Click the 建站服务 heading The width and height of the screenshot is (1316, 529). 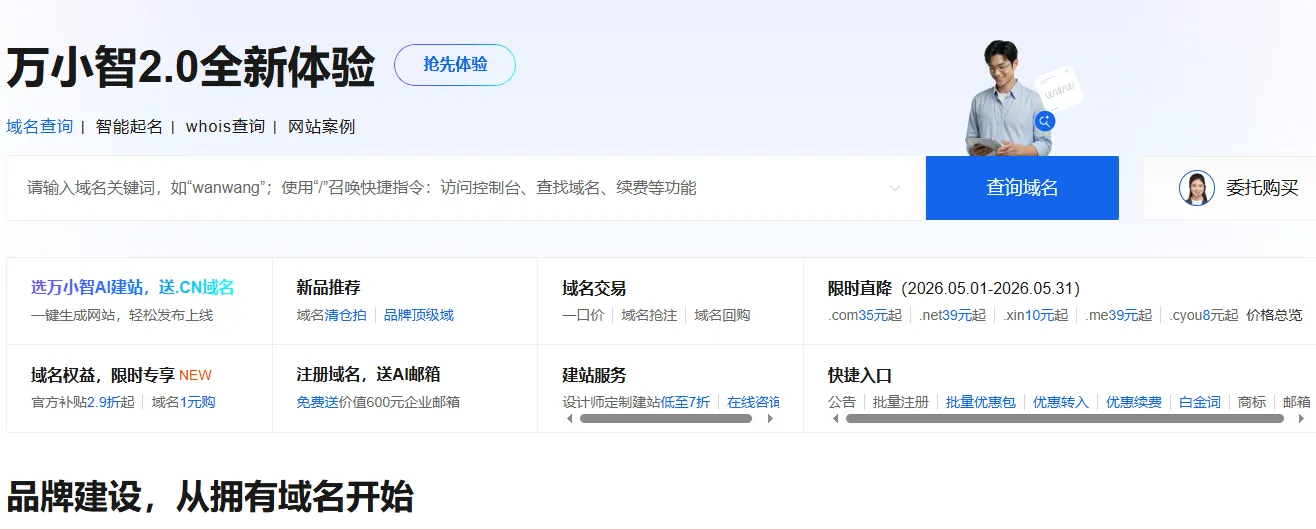coord(594,375)
